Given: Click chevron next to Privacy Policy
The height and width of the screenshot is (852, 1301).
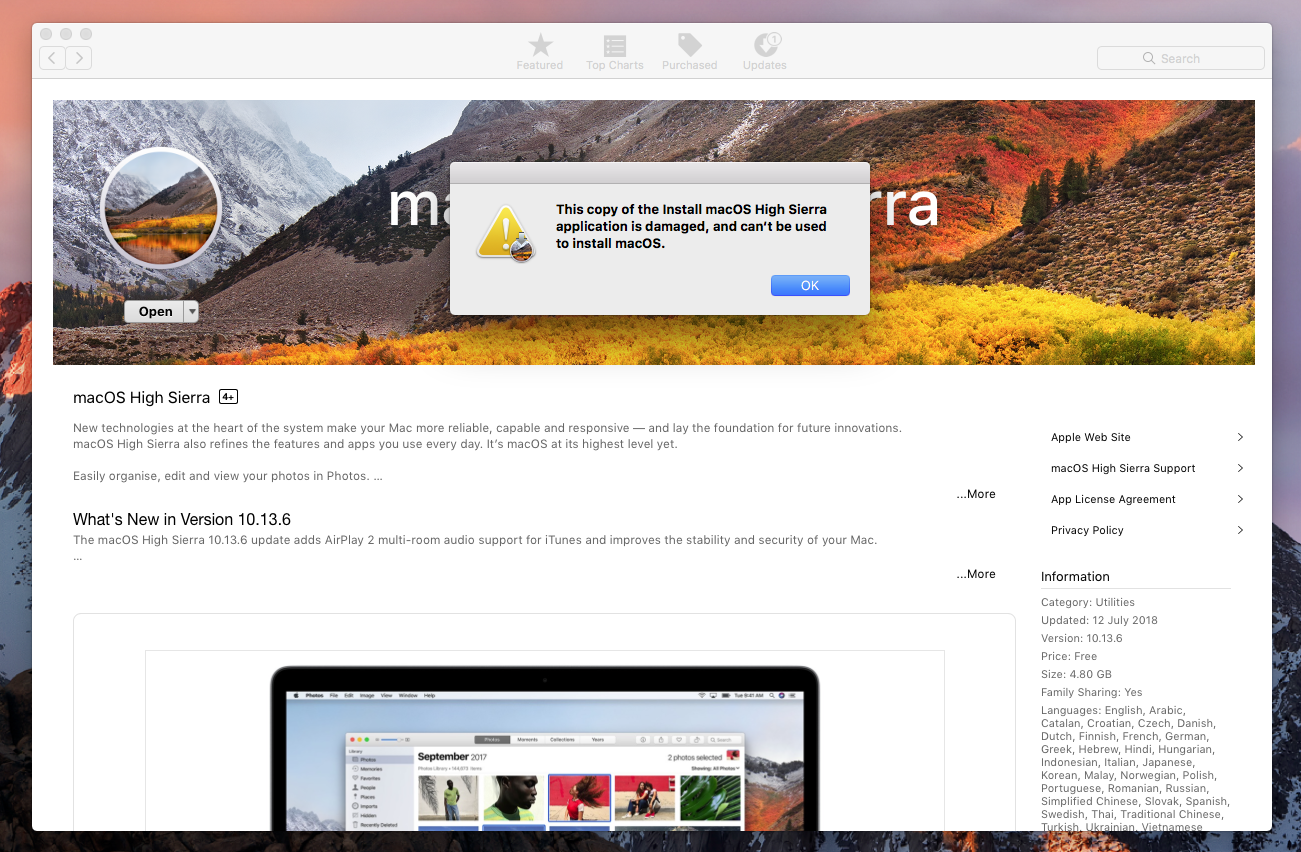Looking at the screenshot, I should [x=1240, y=530].
